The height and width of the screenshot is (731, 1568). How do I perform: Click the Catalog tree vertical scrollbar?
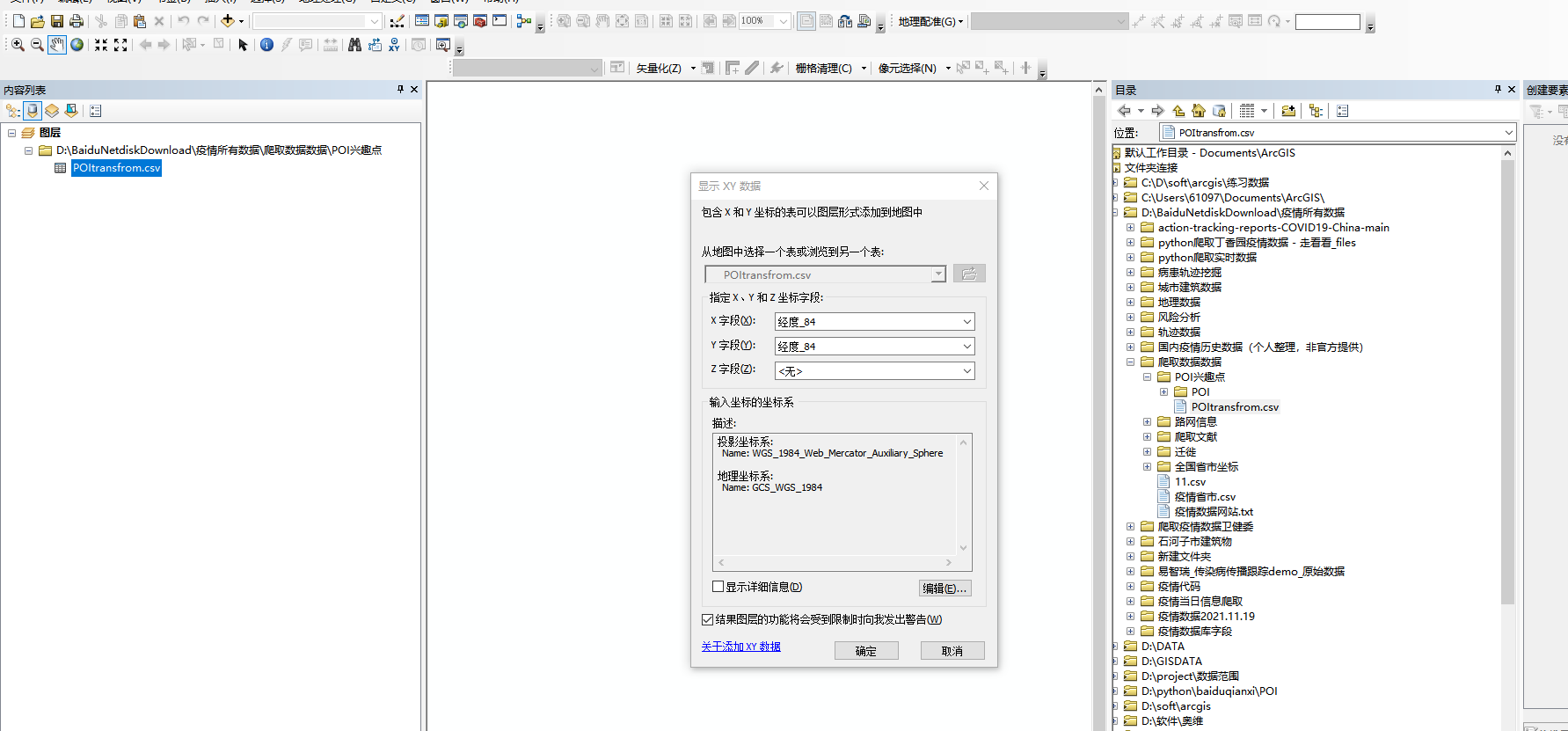point(1507,383)
